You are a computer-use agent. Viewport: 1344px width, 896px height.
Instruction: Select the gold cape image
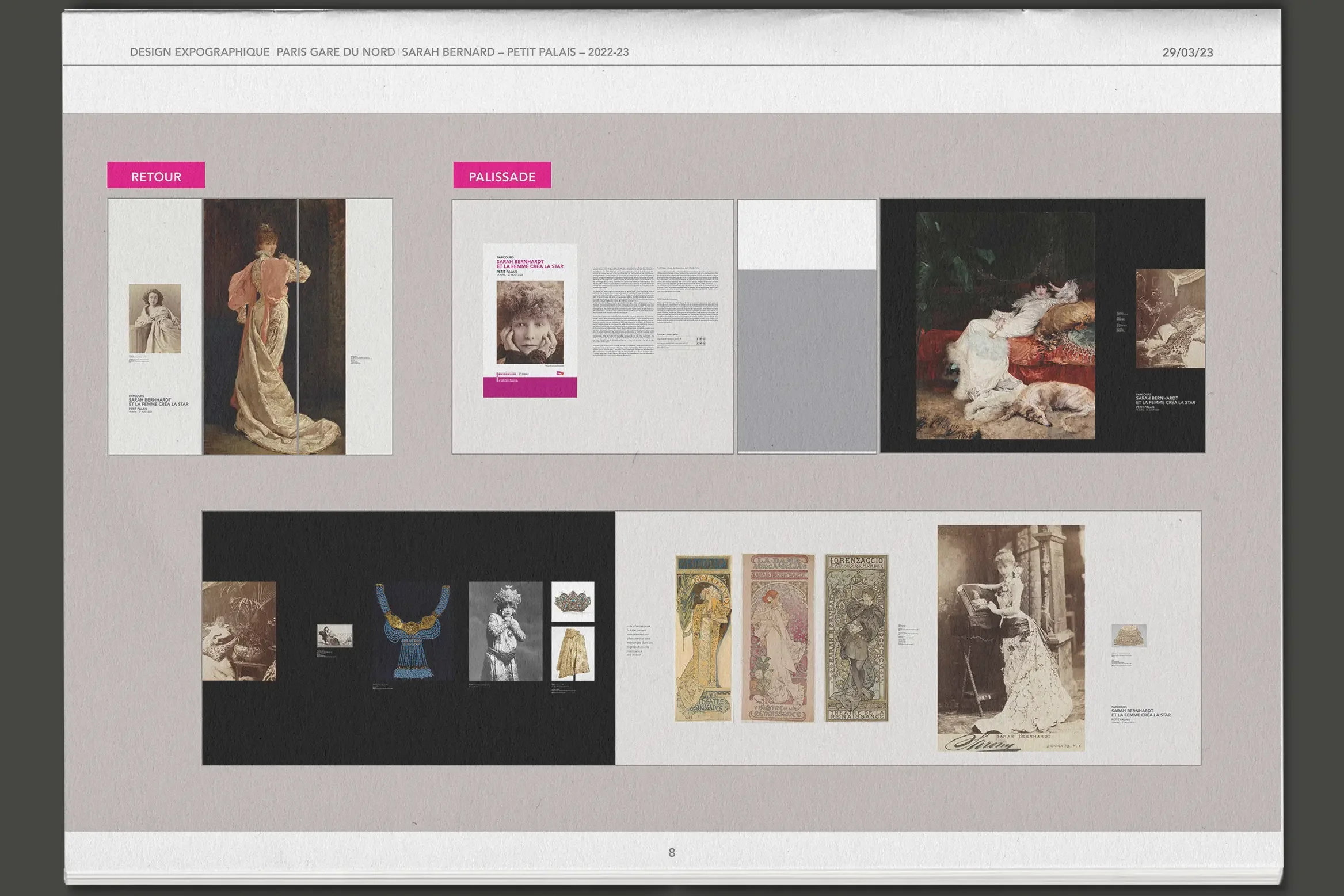[573, 654]
